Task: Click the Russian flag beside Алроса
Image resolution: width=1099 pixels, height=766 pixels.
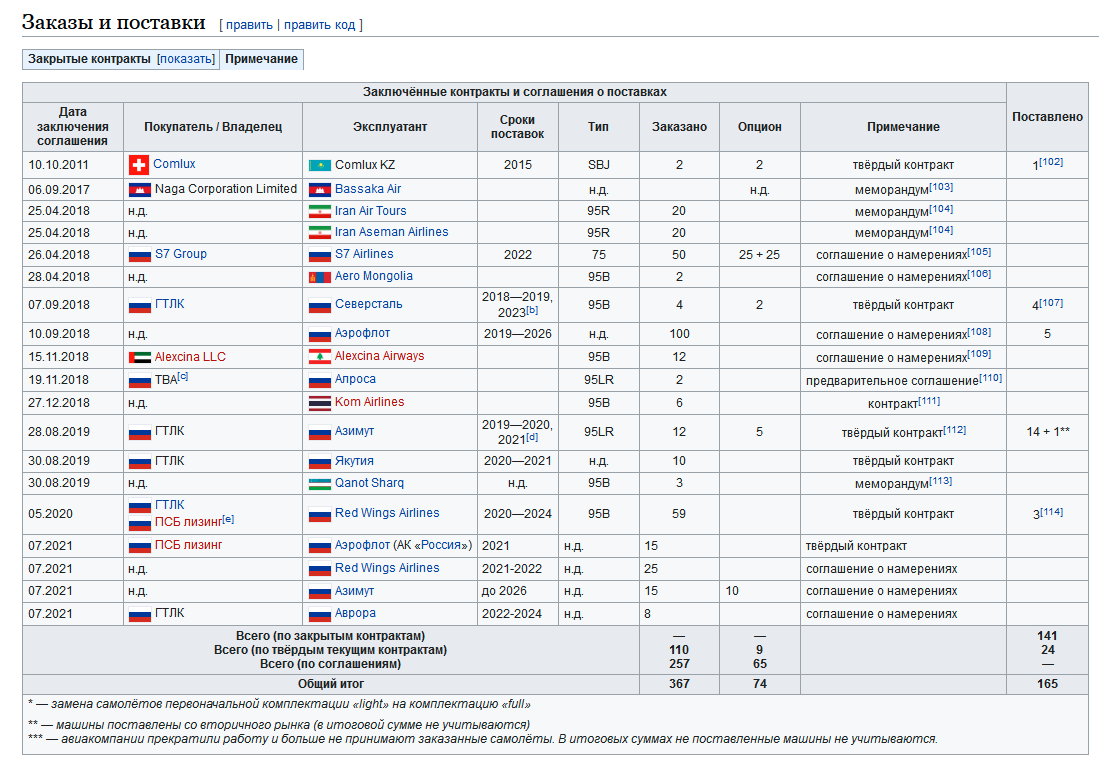Action: 320,380
